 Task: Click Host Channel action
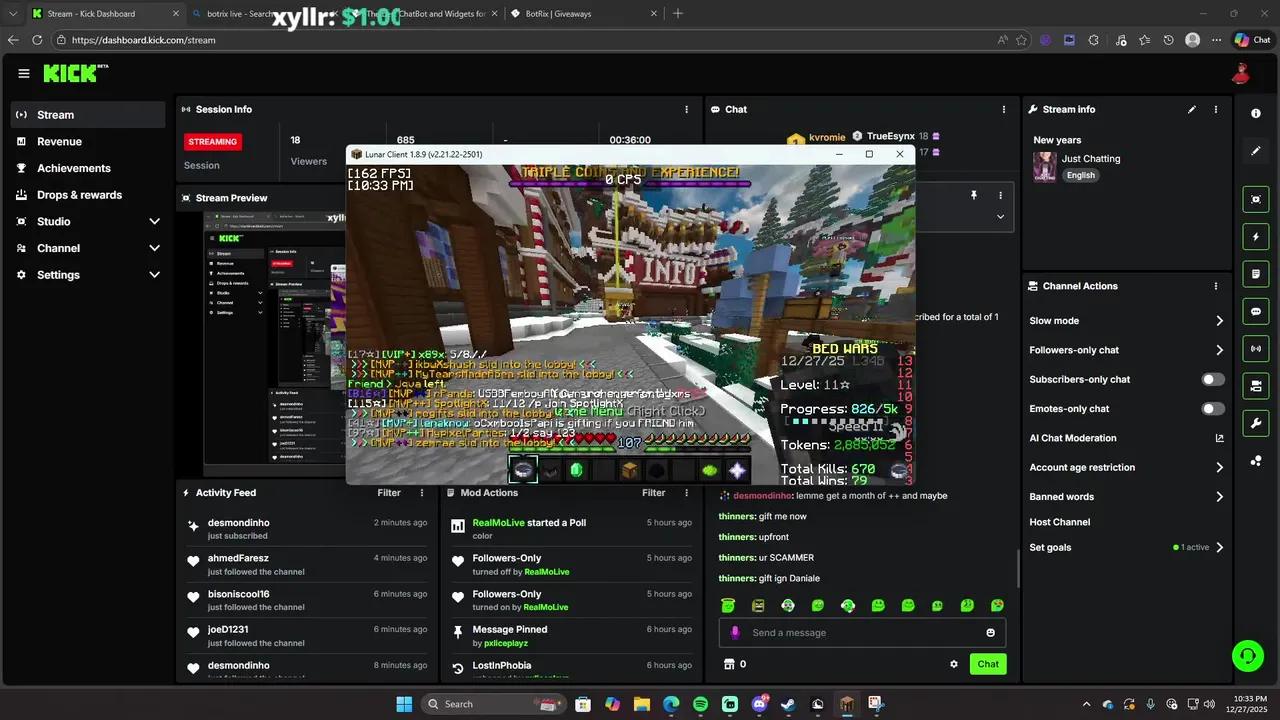pos(1060,522)
